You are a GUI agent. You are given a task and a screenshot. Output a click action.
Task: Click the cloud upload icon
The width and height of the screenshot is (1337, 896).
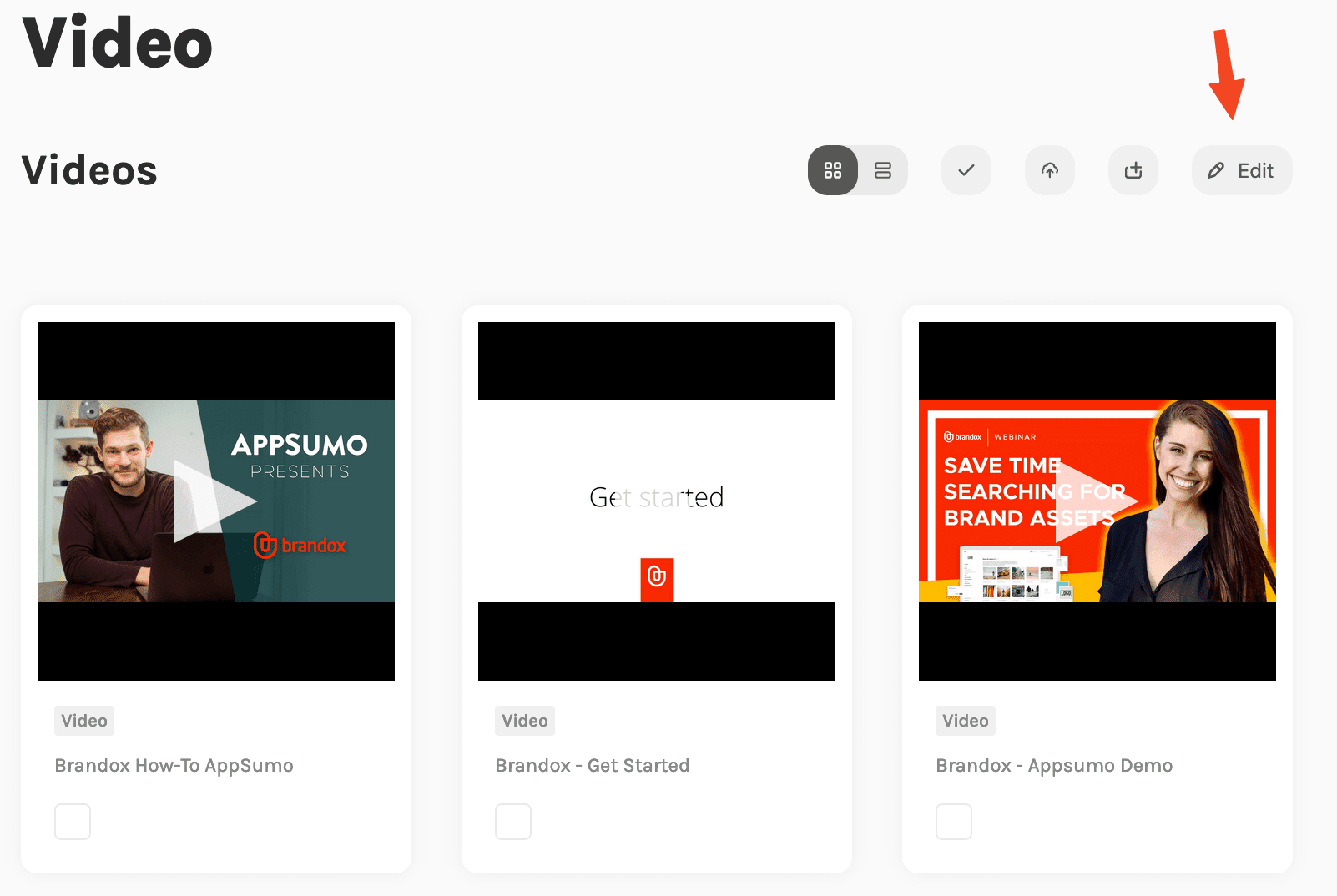tap(1050, 170)
